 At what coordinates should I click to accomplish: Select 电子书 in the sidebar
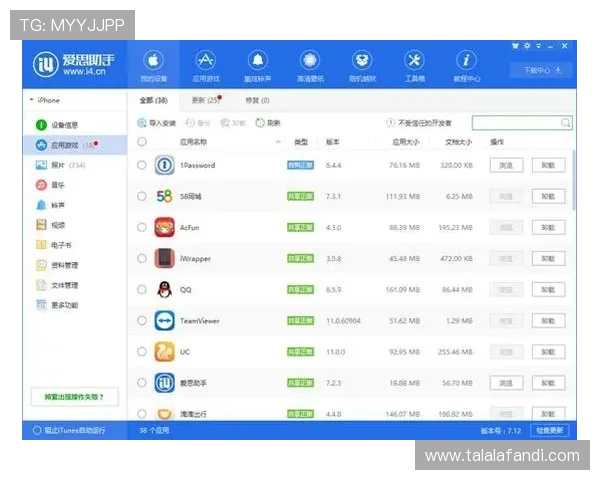(x=75, y=245)
